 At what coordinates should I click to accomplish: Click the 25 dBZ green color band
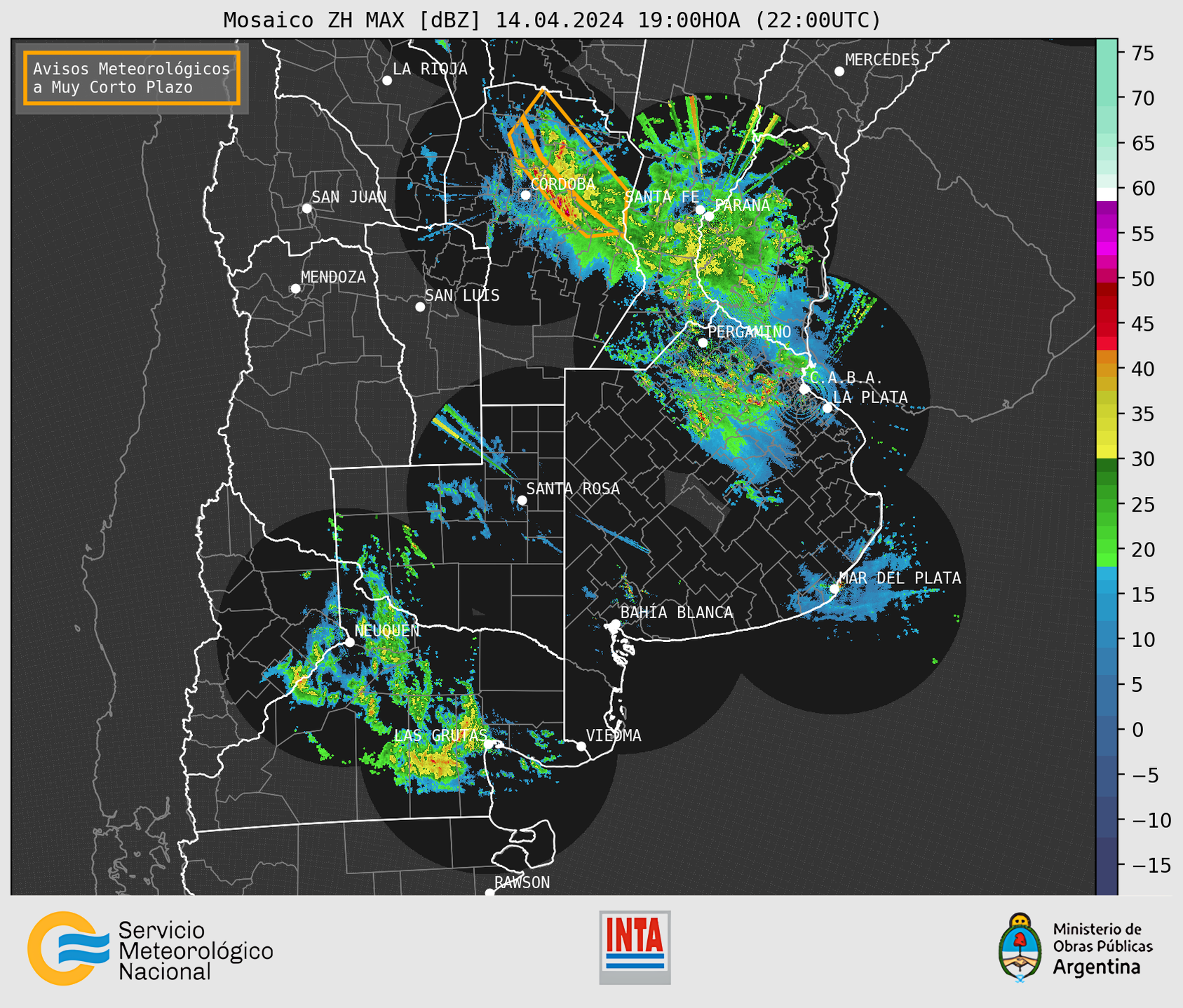pyautogui.click(x=1107, y=505)
